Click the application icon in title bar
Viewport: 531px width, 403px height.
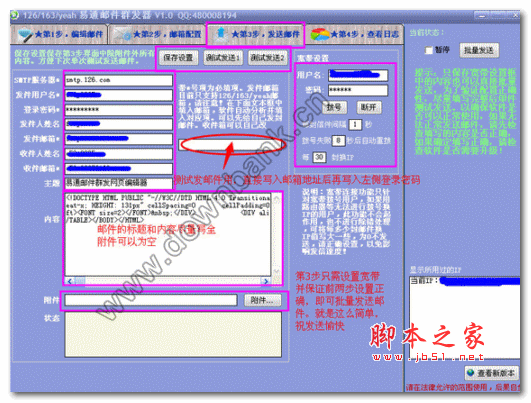coord(14,15)
